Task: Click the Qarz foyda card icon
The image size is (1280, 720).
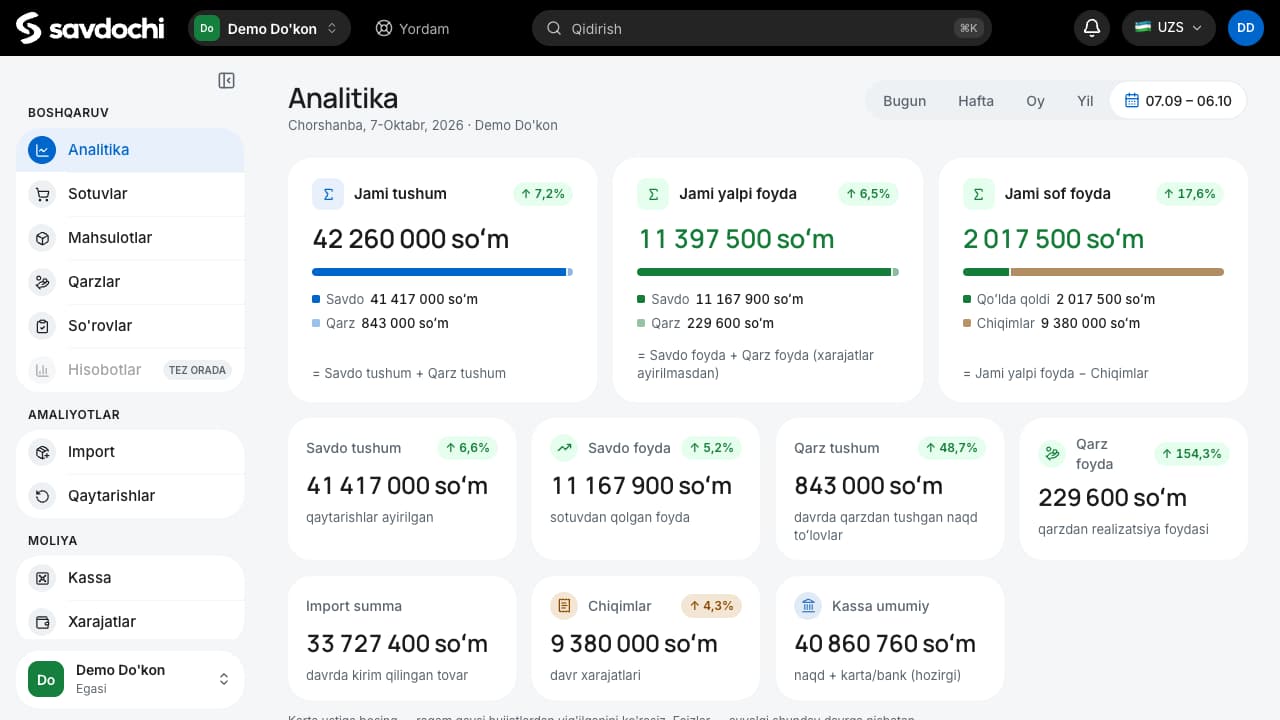Action: [x=1052, y=454]
